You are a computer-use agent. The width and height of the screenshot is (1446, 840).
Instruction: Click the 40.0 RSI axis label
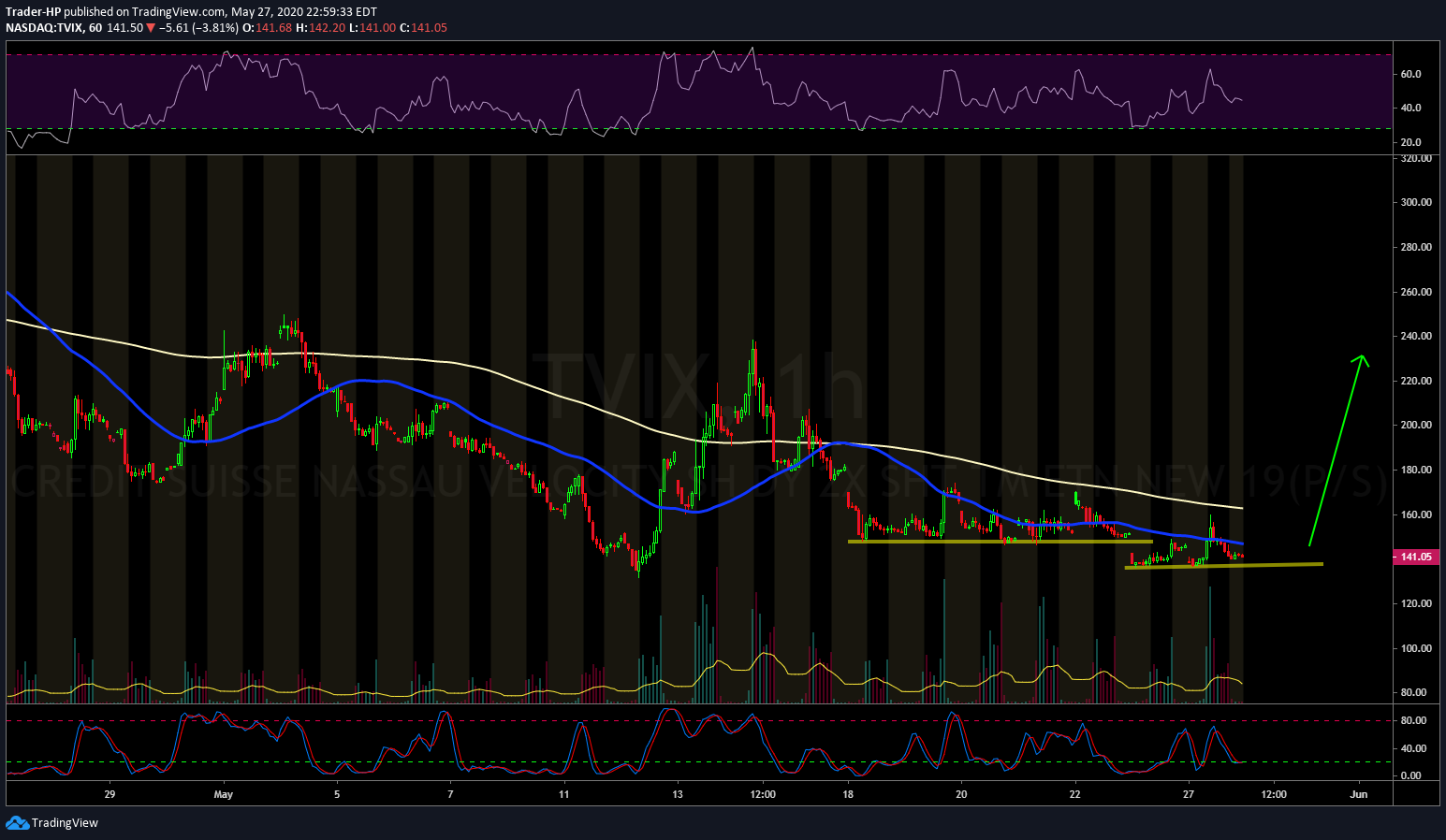point(1411,108)
